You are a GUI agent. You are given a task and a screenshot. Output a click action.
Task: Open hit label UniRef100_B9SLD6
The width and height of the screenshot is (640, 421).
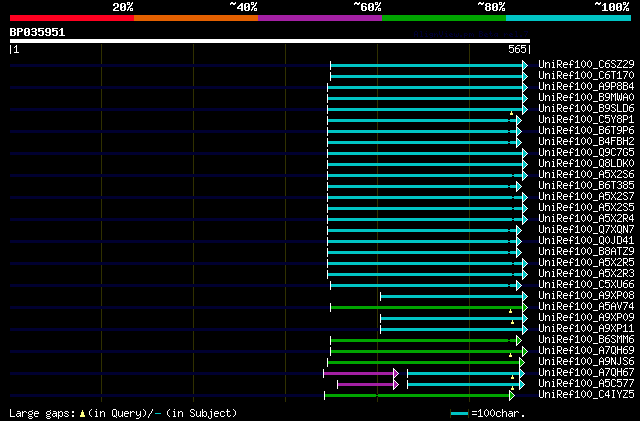(x=586, y=109)
